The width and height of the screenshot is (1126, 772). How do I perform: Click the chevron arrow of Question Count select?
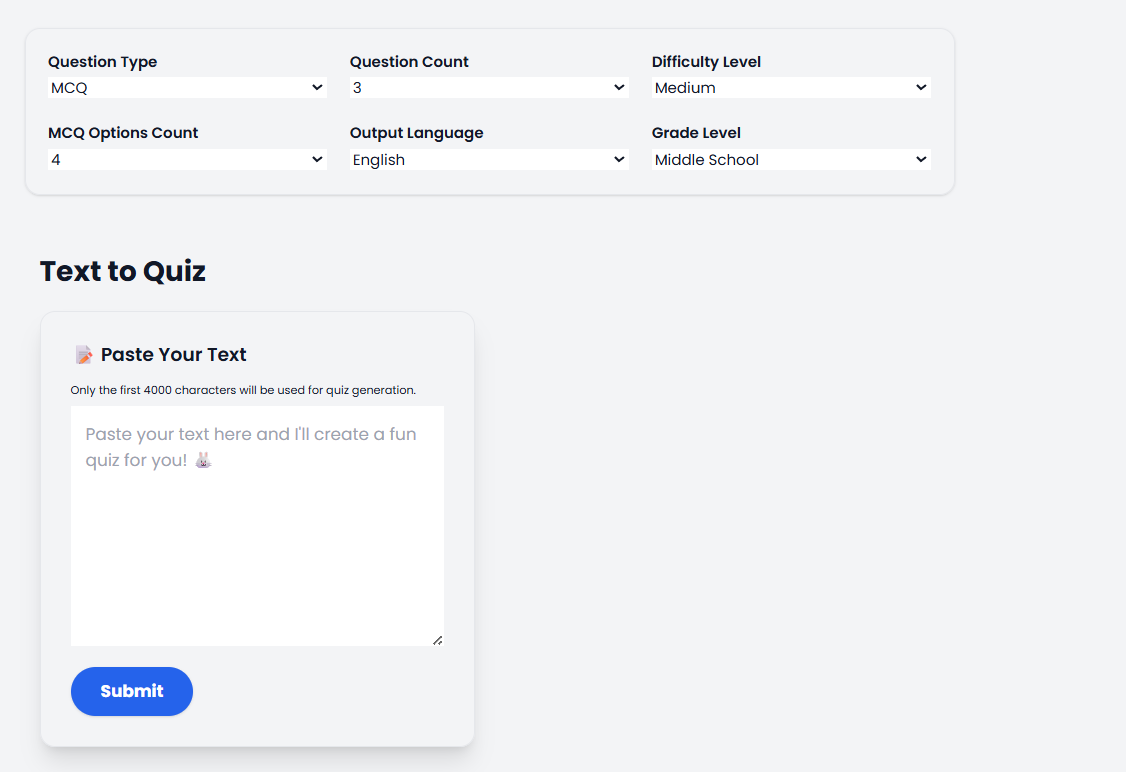(x=619, y=88)
